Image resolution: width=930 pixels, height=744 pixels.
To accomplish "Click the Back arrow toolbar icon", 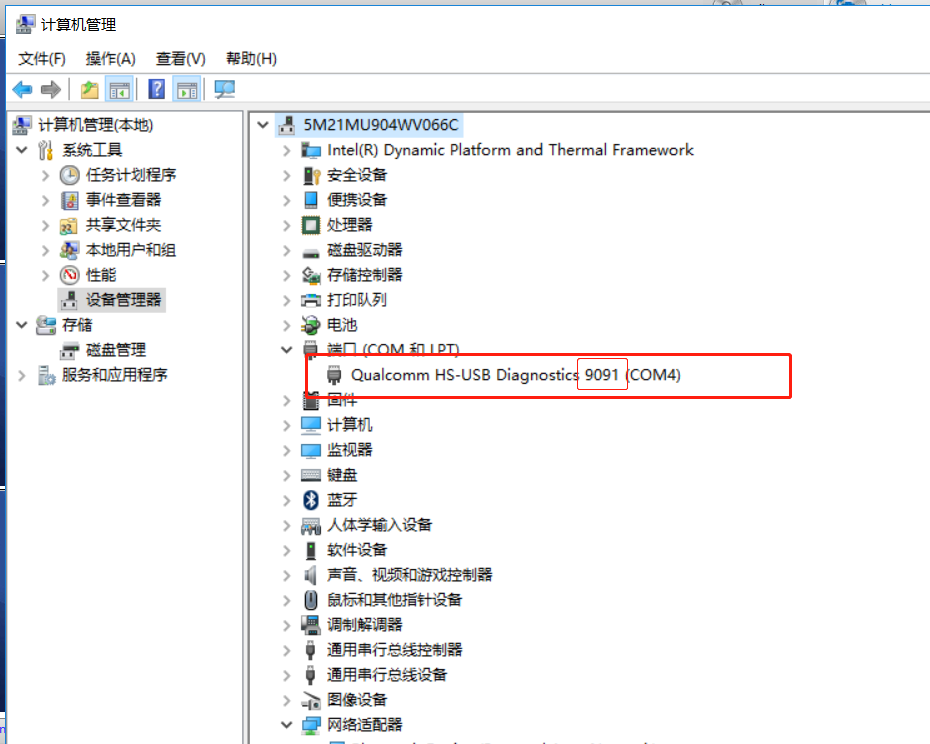I will (23, 90).
